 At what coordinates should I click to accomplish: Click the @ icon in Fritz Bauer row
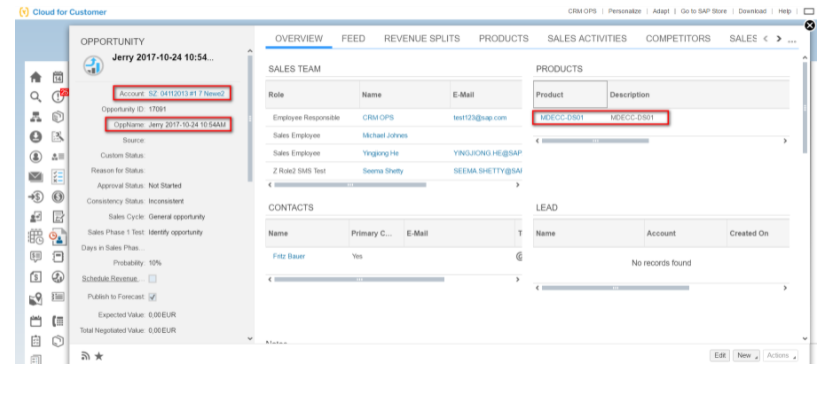pos(518,256)
